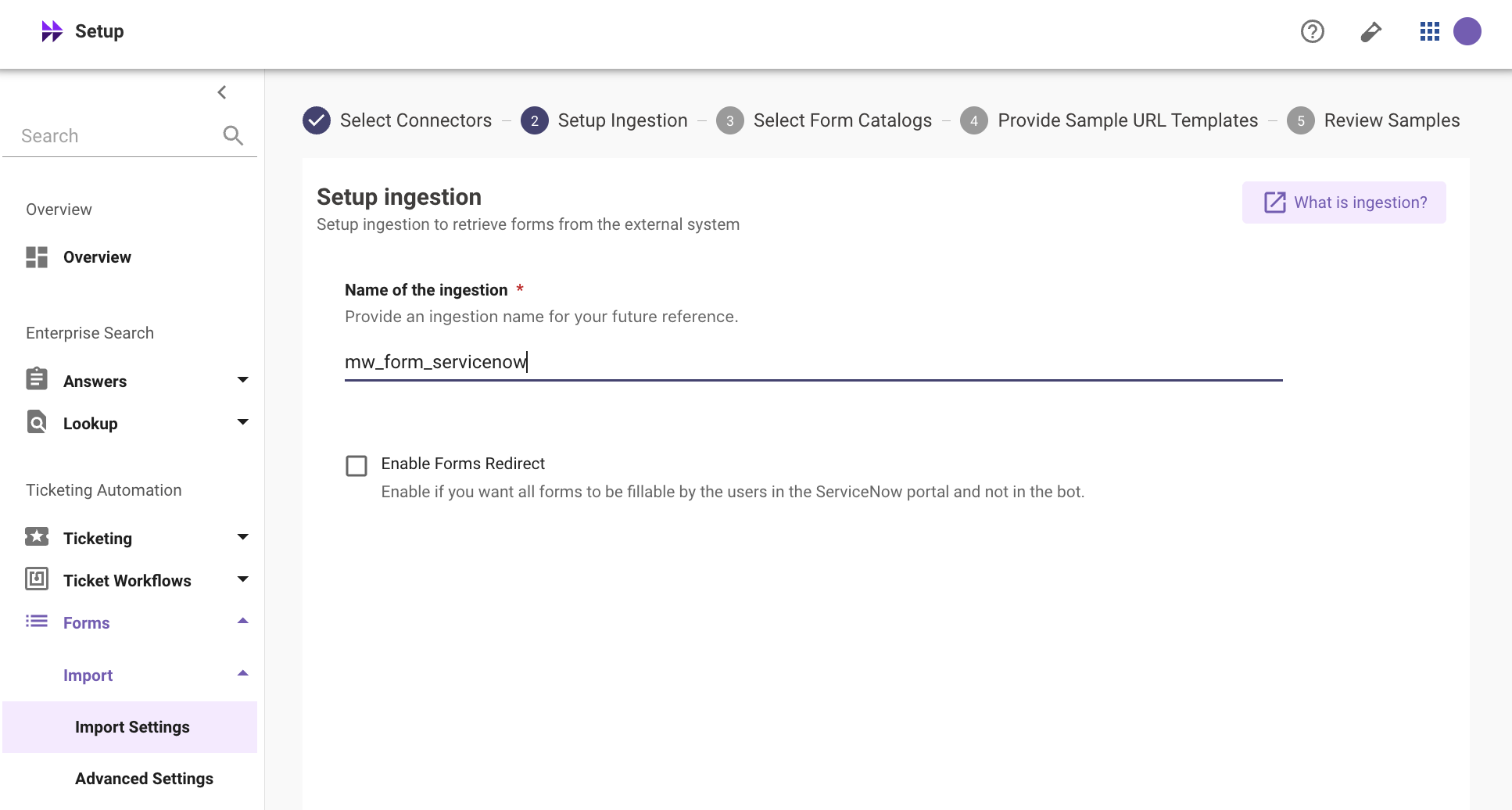Image resolution: width=1512 pixels, height=810 pixels.
Task: Go to Select Connectors step
Action: 398,120
